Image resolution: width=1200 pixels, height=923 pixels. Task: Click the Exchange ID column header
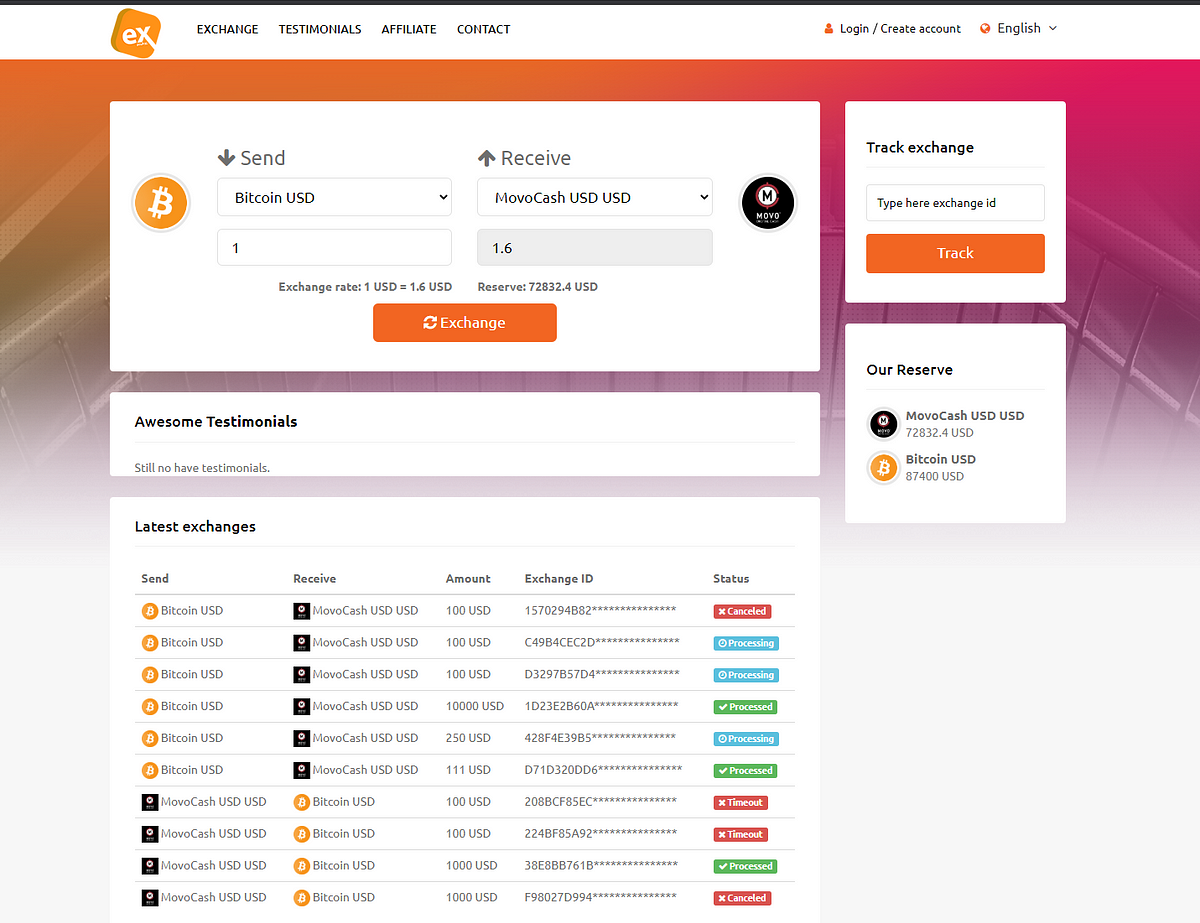click(559, 579)
